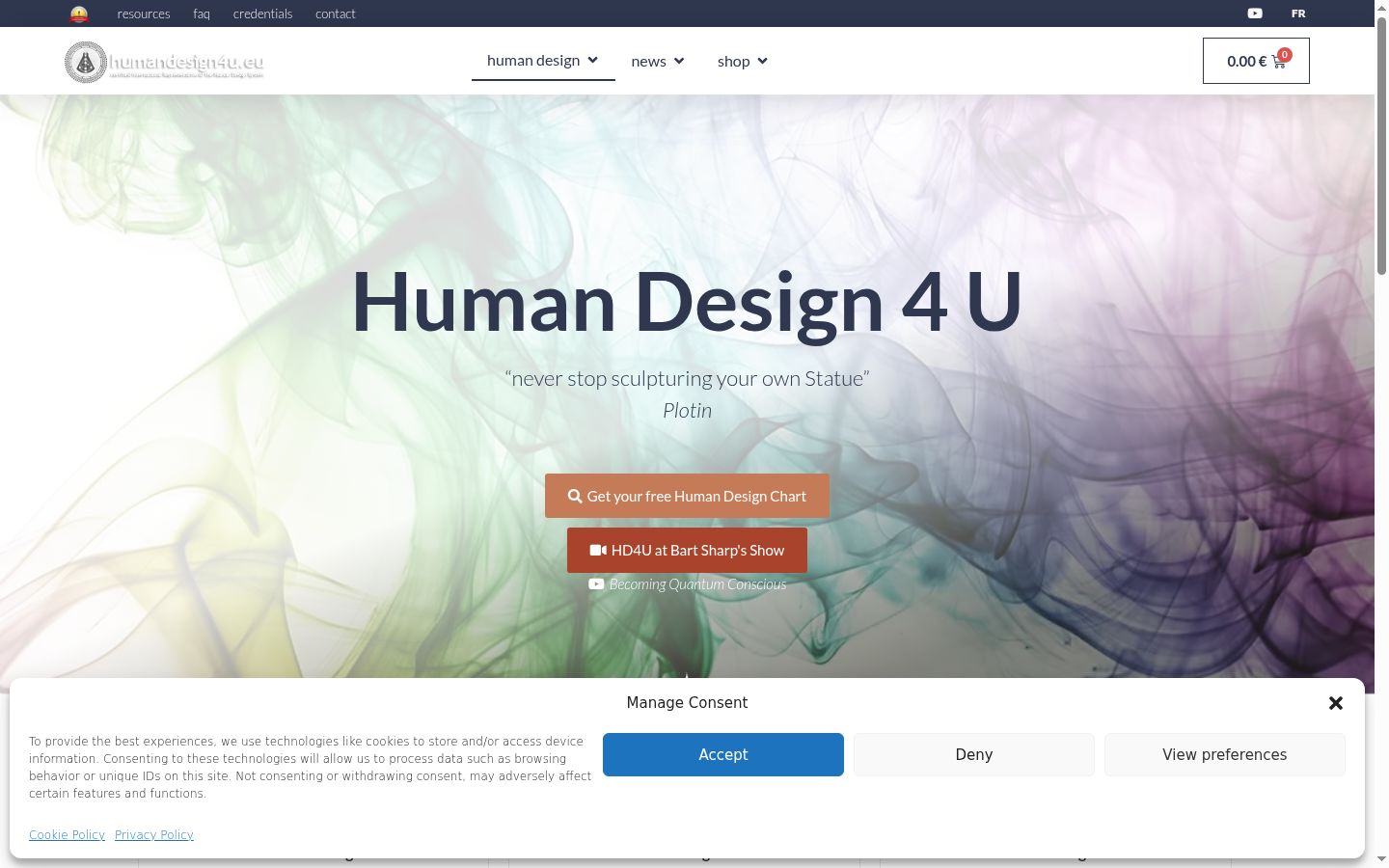Open the humandesign4u.eu site logo

tap(164, 63)
